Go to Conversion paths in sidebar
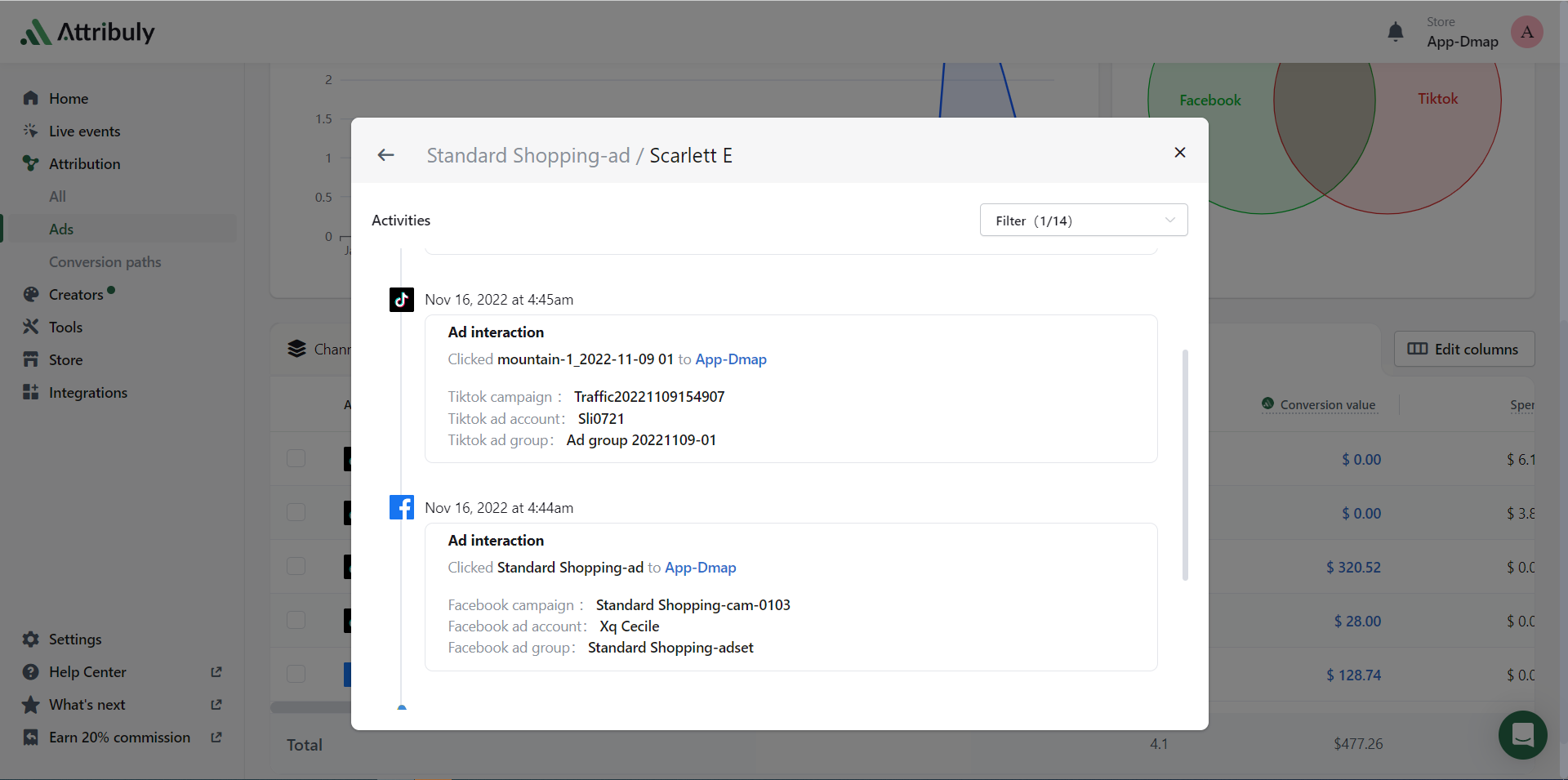 tap(105, 262)
